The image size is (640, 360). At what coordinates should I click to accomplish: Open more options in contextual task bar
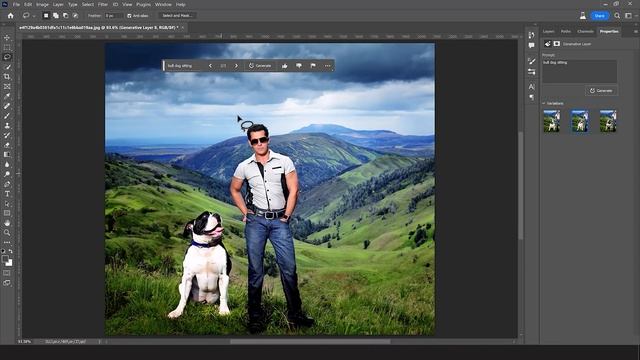327,66
